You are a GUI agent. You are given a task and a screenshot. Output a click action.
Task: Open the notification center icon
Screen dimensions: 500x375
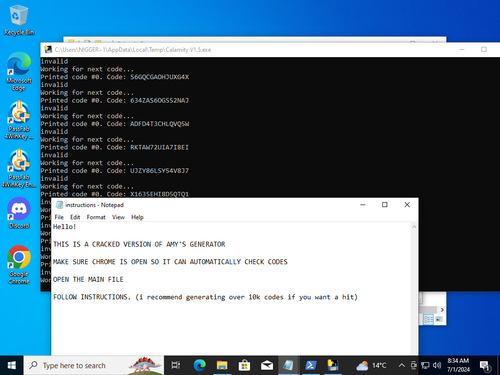(x=485, y=366)
